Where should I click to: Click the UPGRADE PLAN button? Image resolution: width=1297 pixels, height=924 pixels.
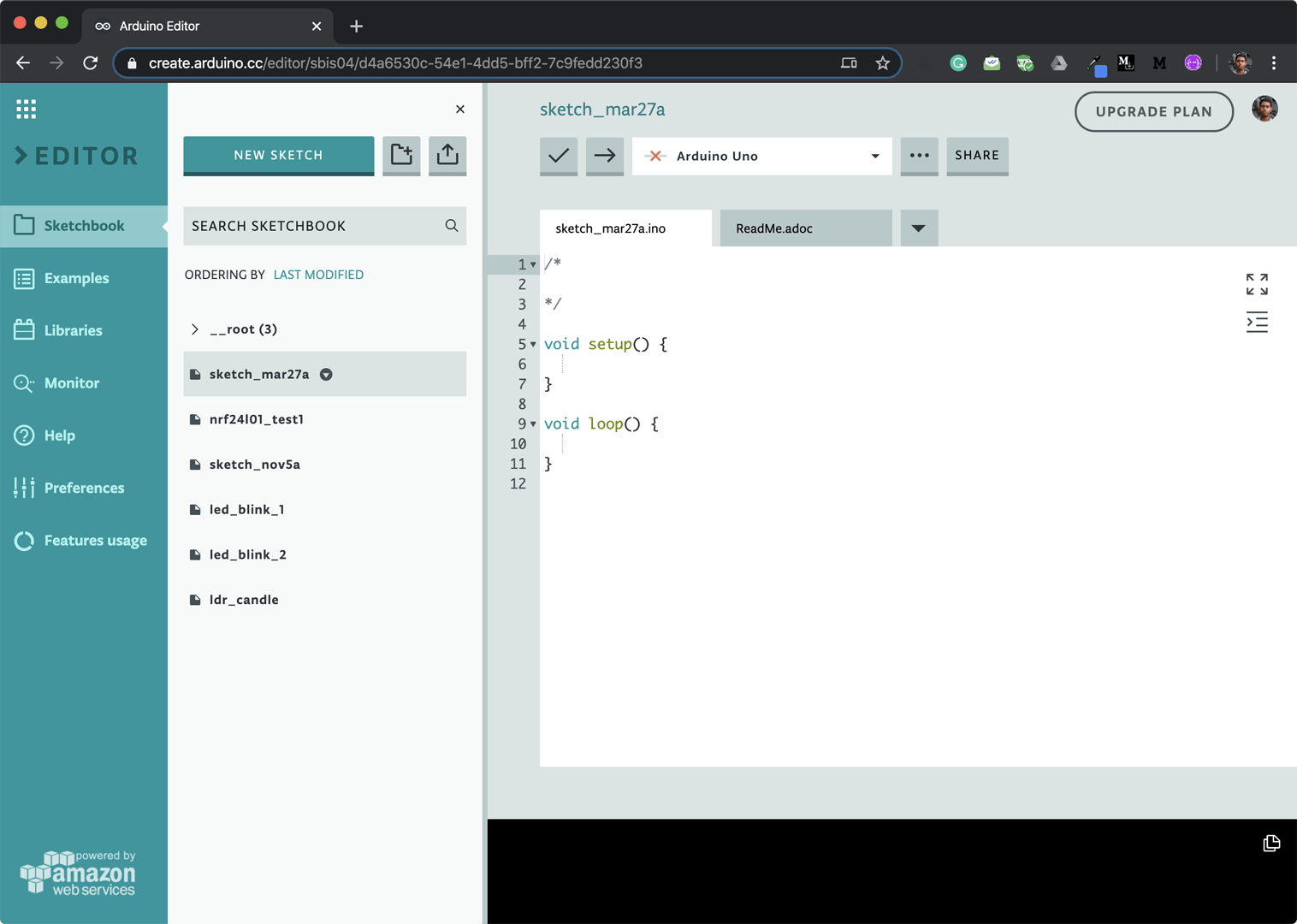pyautogui.click(x=1153, y=111)
